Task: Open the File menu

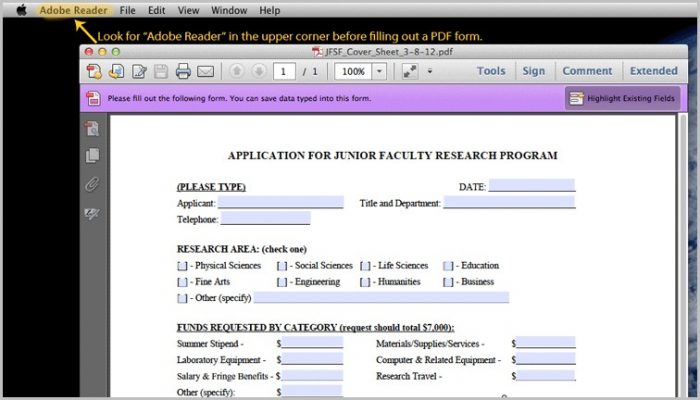Action: [127, 10]
